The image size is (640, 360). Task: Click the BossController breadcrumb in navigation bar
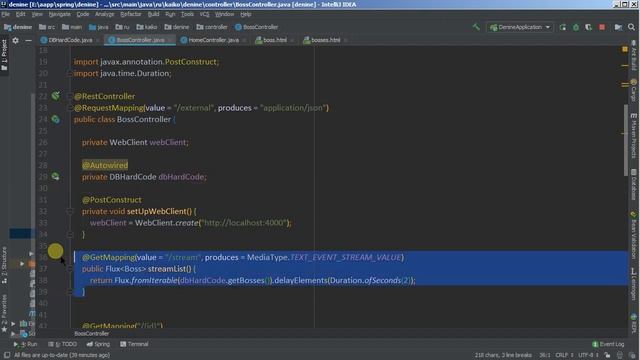pos(257,27)
